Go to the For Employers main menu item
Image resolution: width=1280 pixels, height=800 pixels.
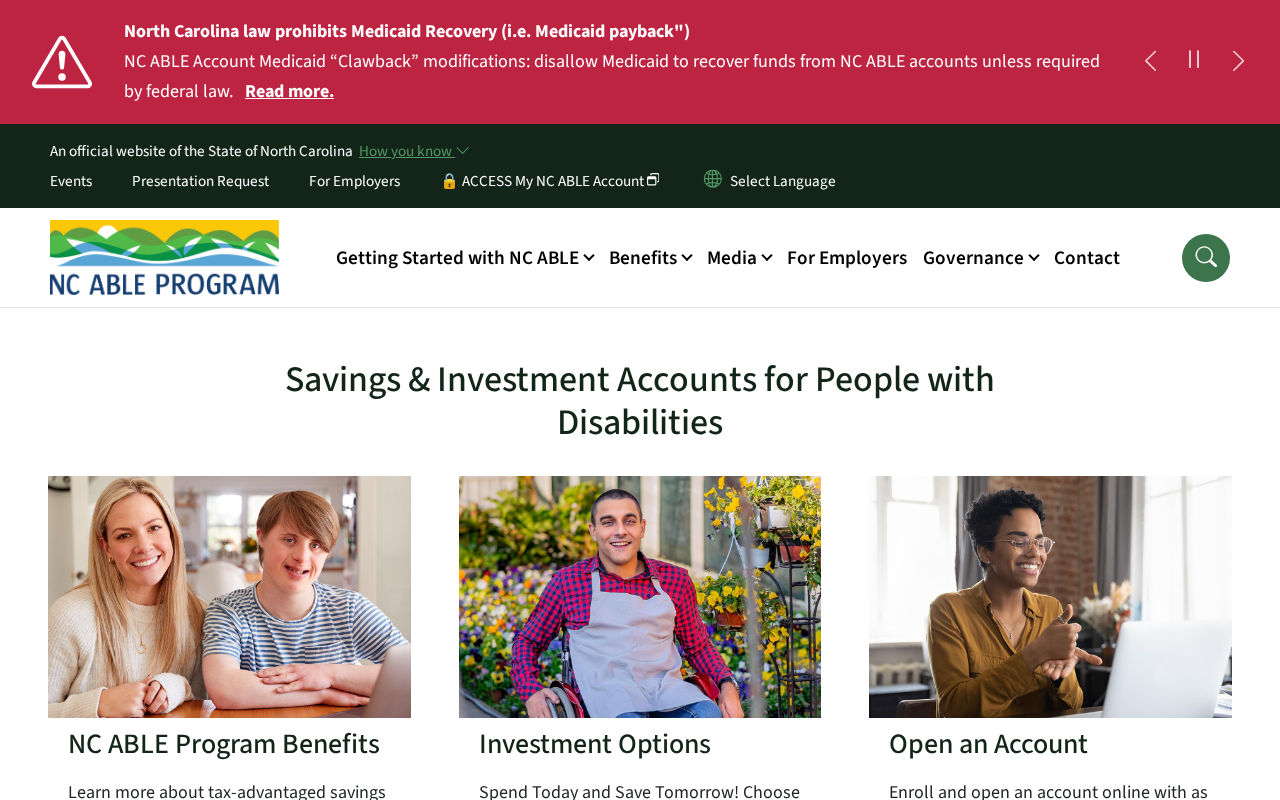coord(847,258)
